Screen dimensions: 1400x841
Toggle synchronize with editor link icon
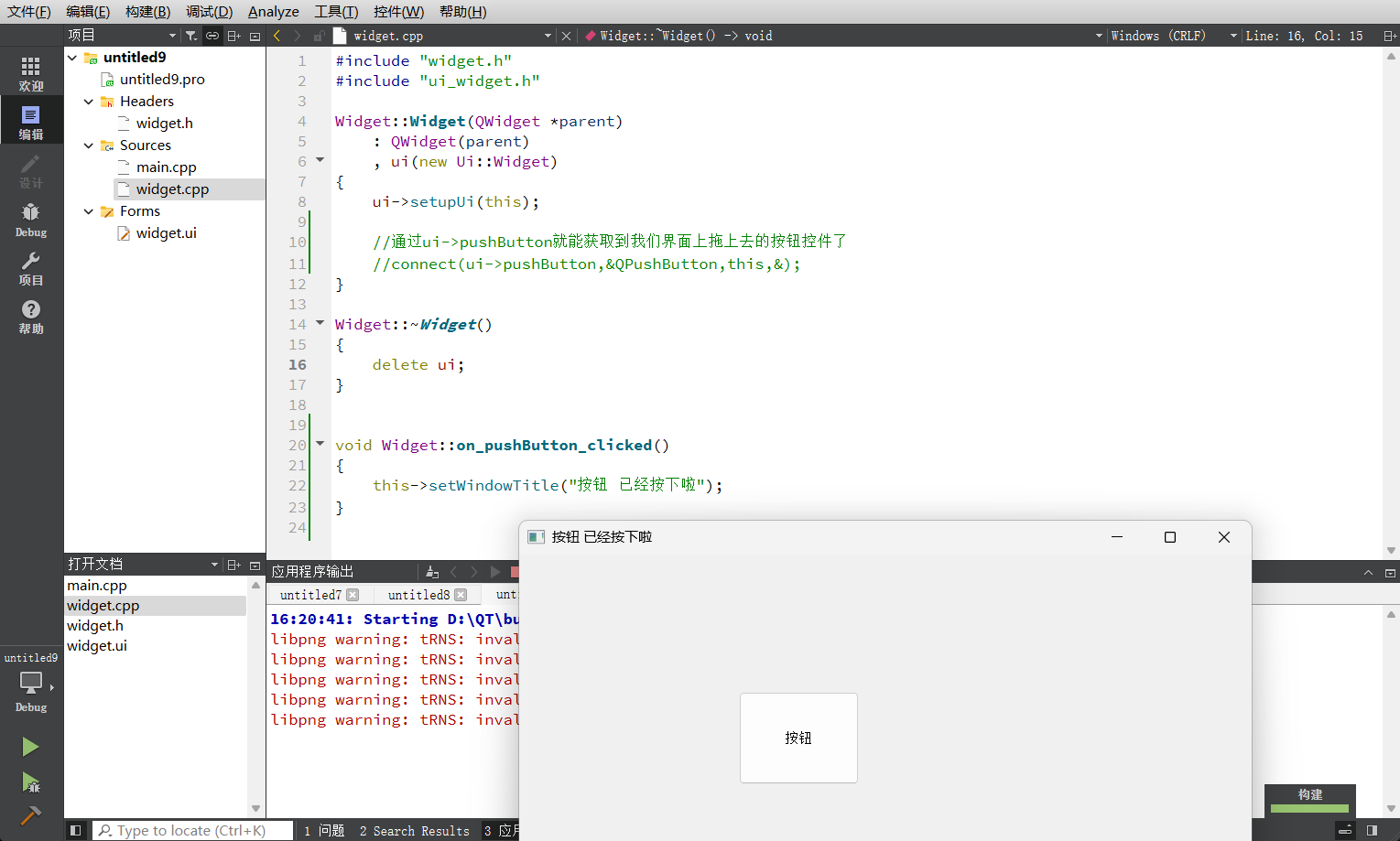(212, 36)
